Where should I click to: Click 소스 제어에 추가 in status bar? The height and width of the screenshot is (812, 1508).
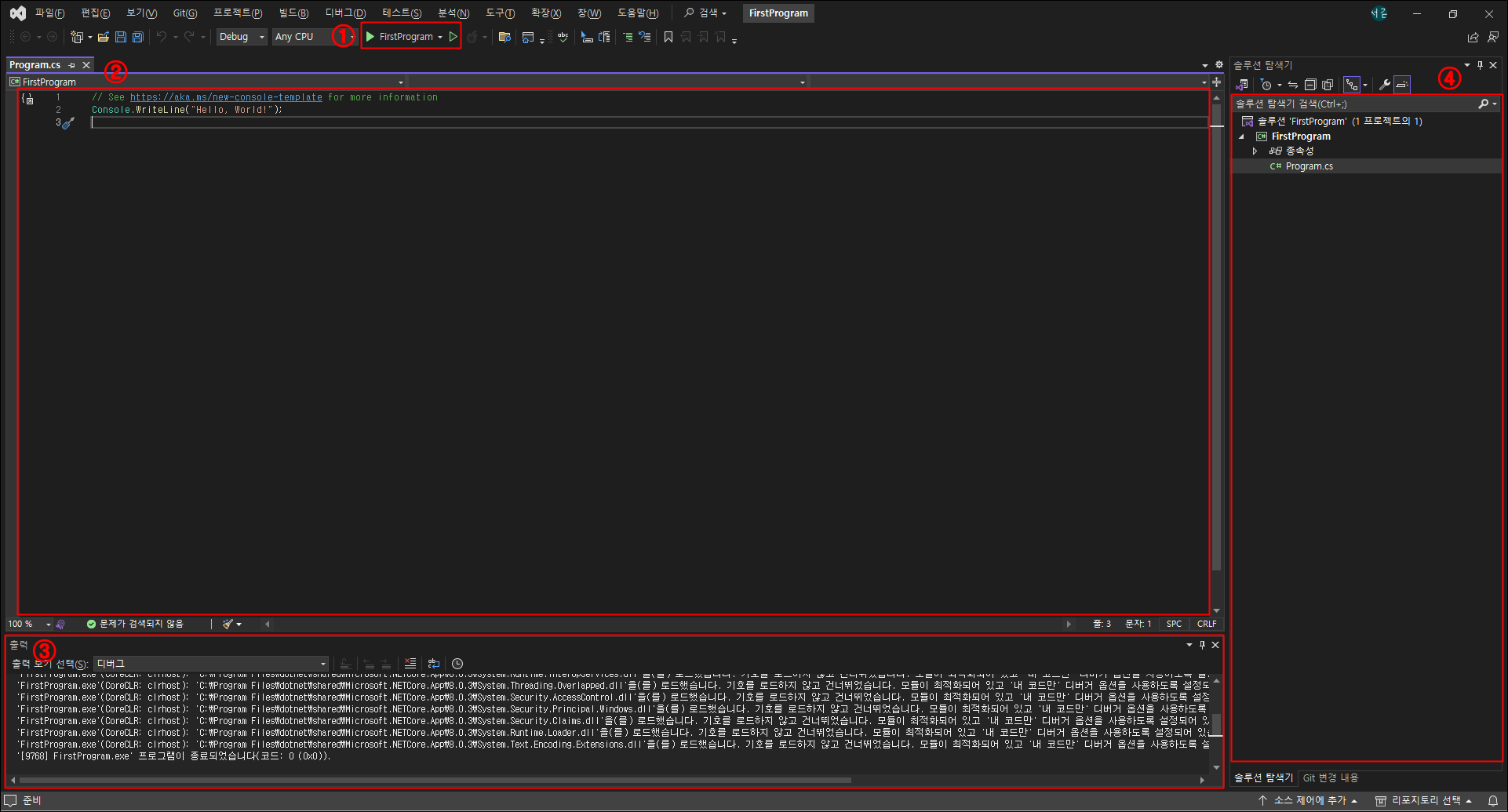pos(1307,800)
